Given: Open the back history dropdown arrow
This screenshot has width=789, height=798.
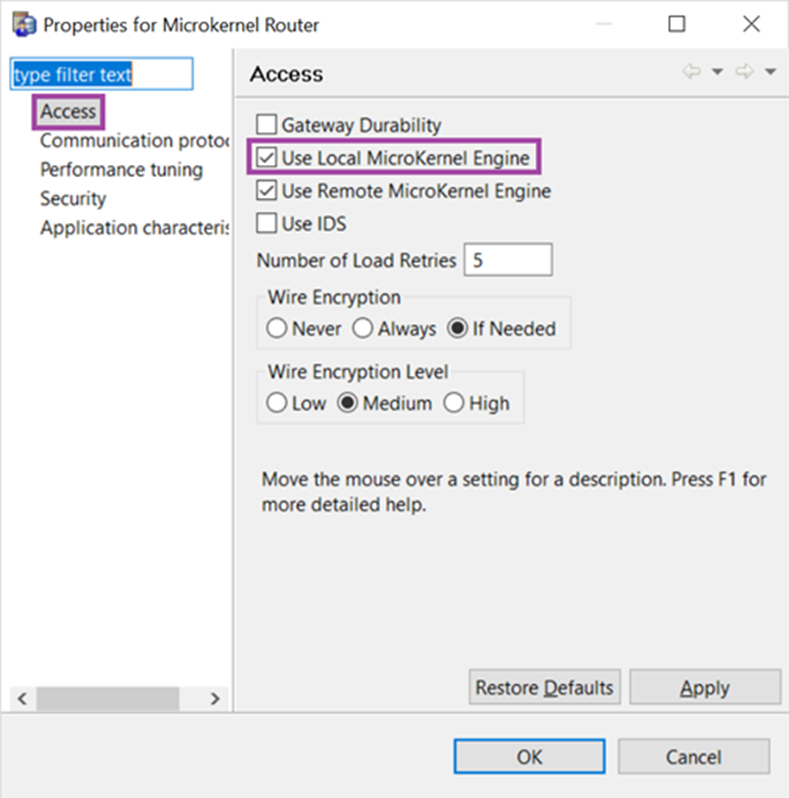Looking at the screenshot, I should point(717,72).
